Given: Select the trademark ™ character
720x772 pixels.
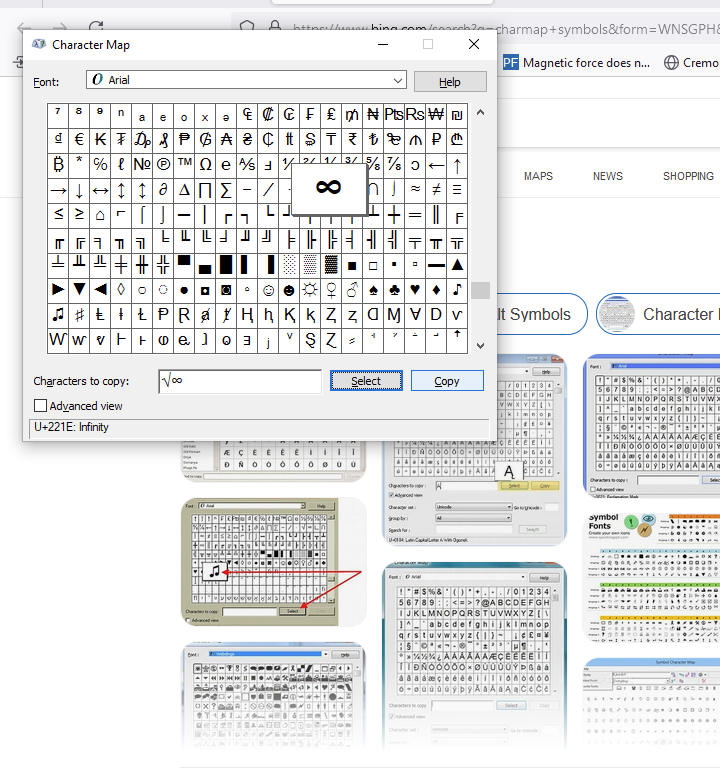Looking at the screenshot, I should pyautogui.click(x=184, y=165).
